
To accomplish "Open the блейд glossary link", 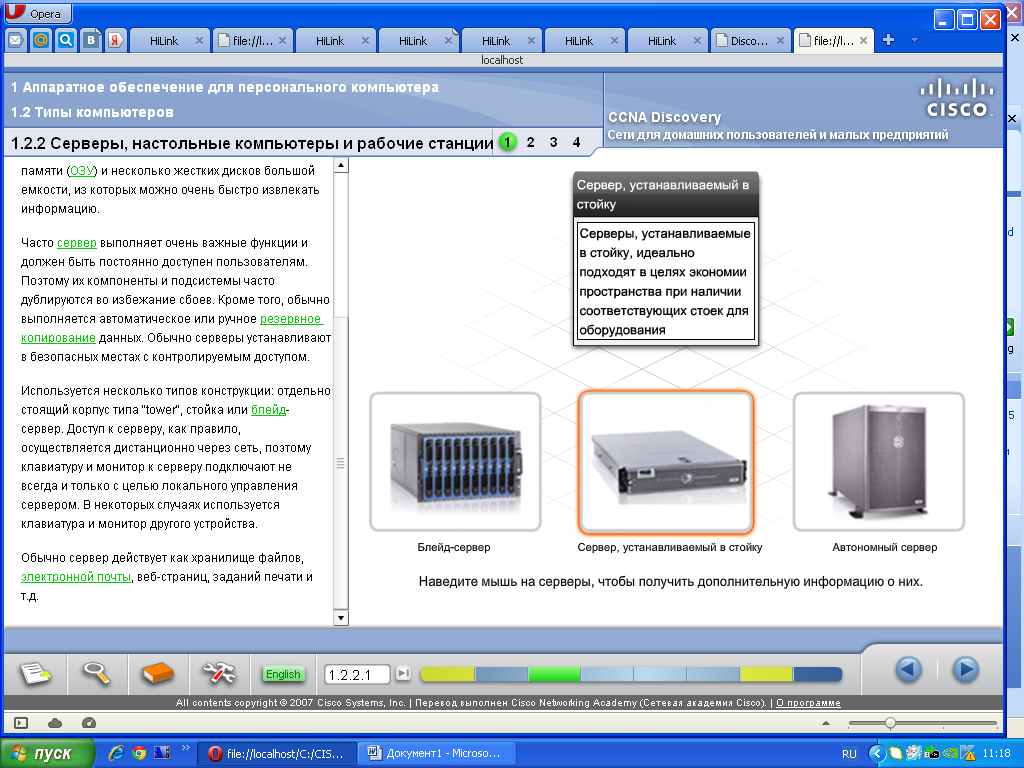I will [268, 410].
